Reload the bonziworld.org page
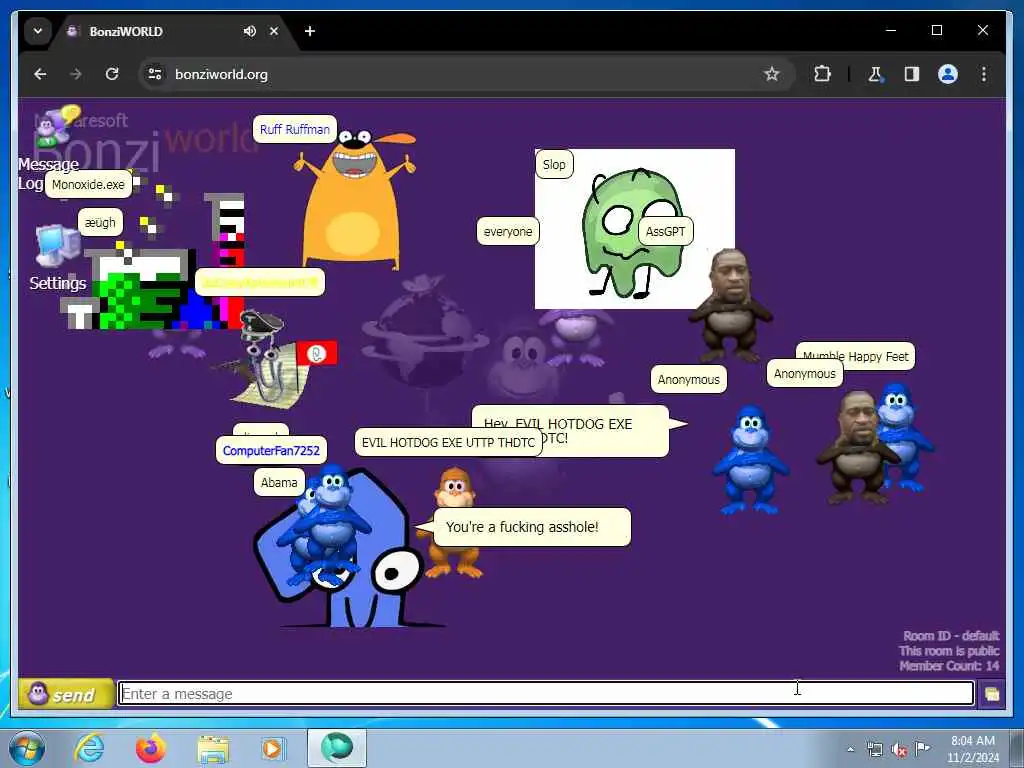The image size is (1024, 768). [112, 74]
